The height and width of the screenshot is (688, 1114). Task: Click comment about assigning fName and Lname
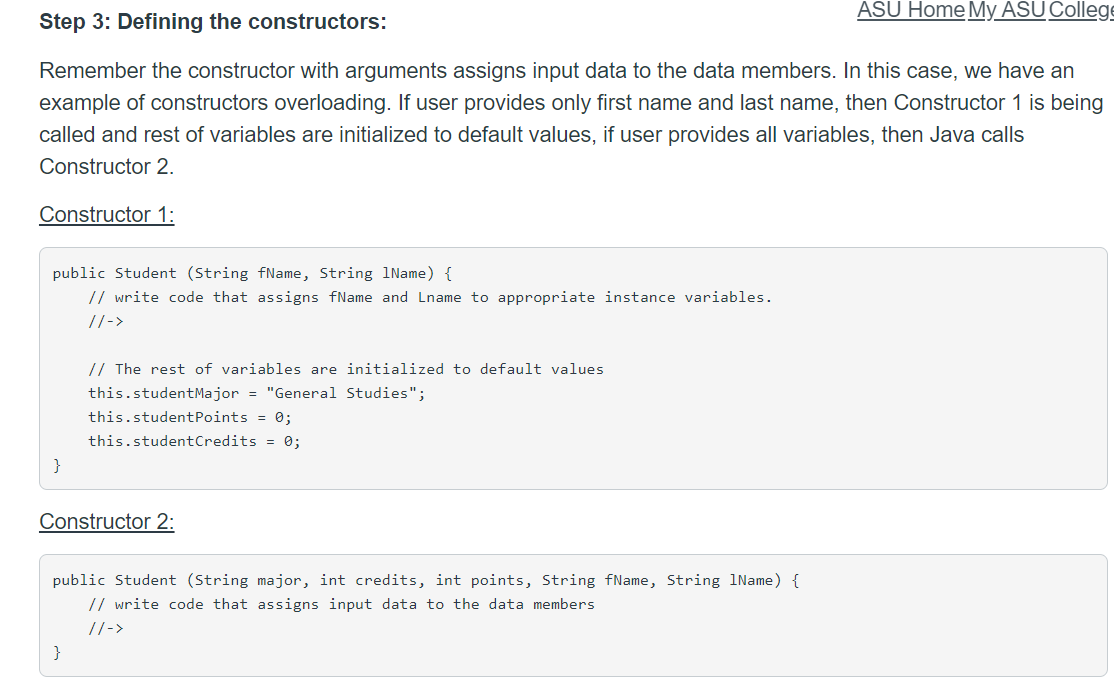pyautogui.click(x=430, y=298)
